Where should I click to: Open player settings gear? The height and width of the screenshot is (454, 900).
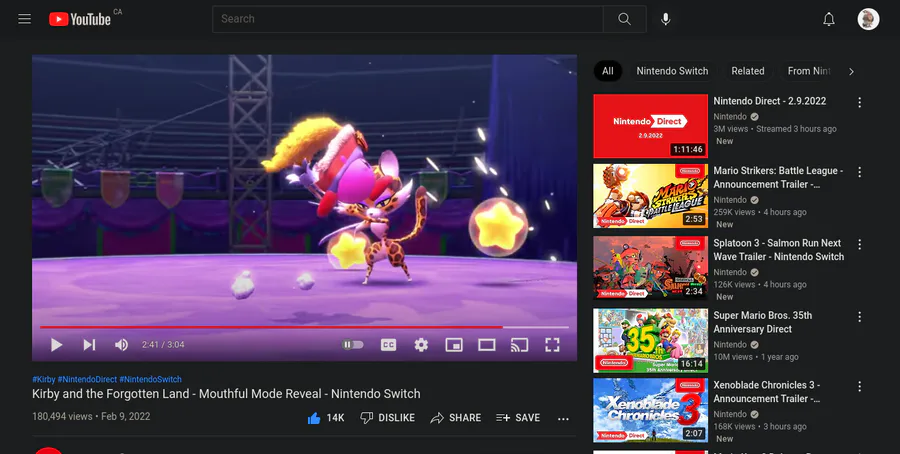421,345
